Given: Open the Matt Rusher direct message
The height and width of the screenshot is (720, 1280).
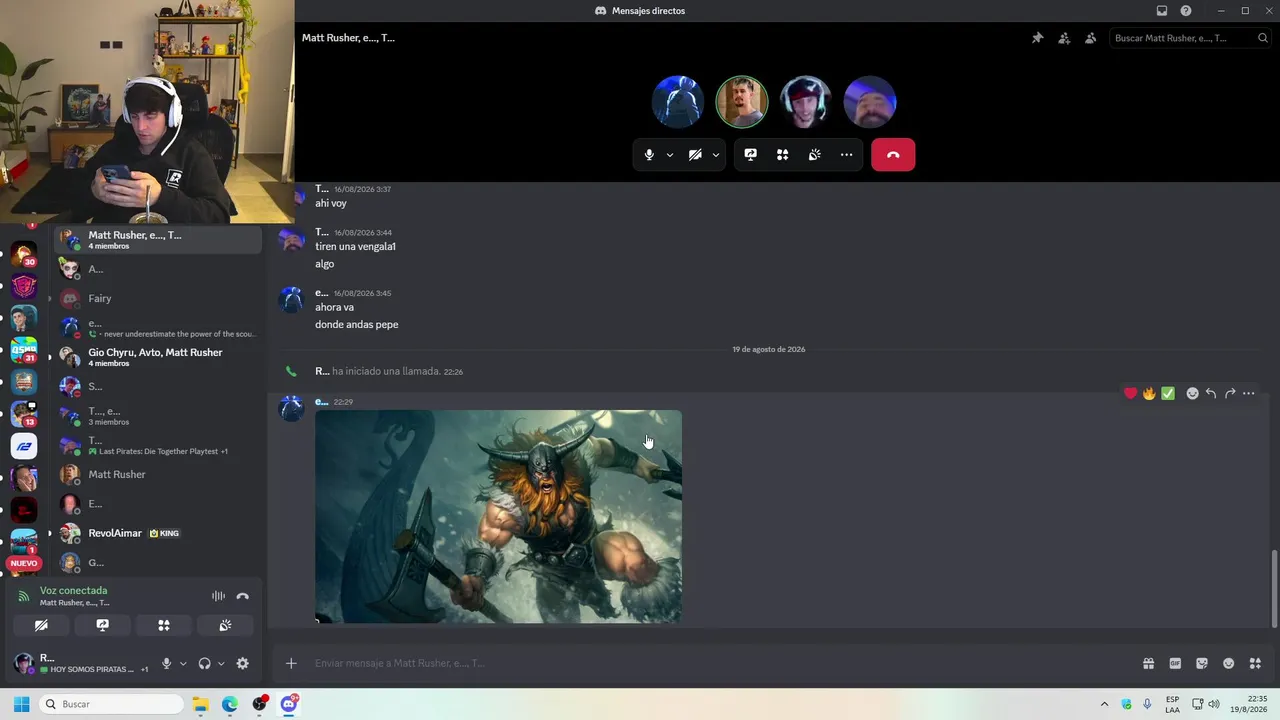Looking at the screenshot, I should click(x=158, y=474).
